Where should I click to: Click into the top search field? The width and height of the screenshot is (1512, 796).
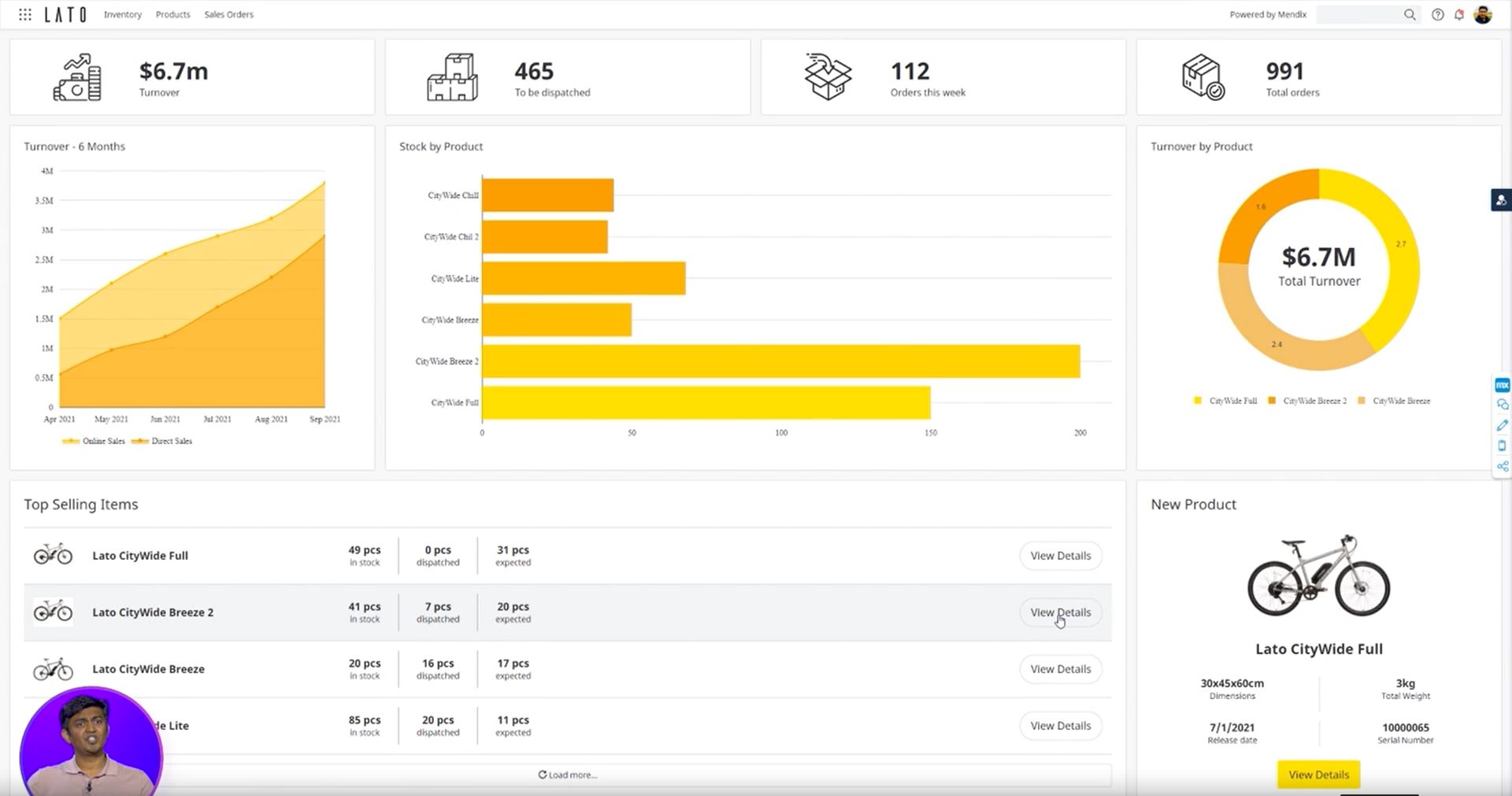pos(1358,14)
